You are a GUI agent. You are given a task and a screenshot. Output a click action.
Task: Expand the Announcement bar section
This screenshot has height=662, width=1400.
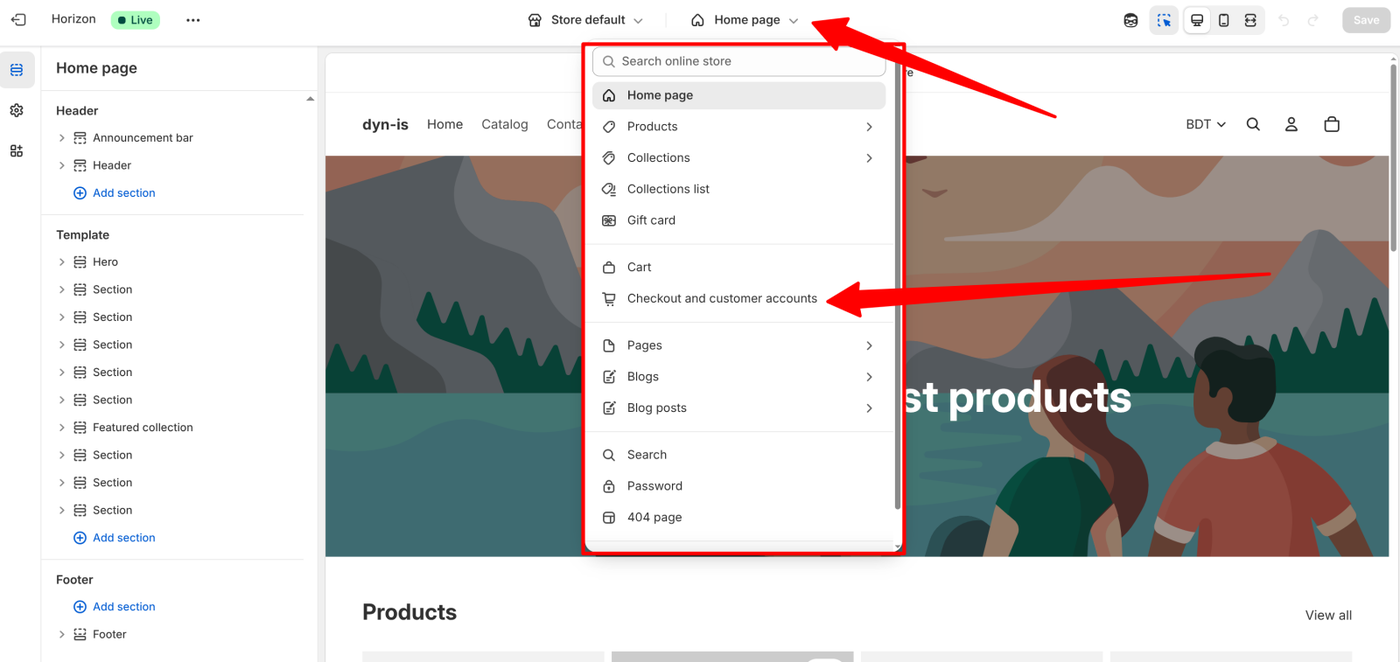(x=62, y=138)
